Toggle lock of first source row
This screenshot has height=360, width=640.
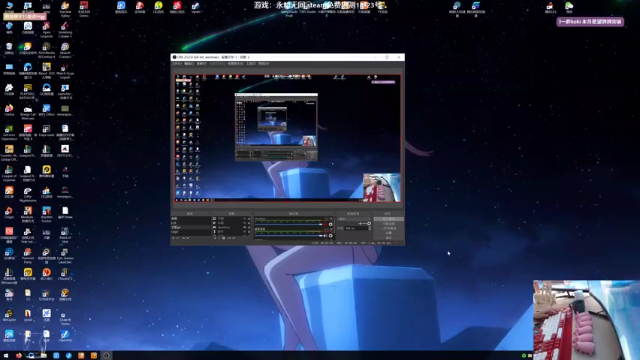pyautogui.click(x=249, y=219)
